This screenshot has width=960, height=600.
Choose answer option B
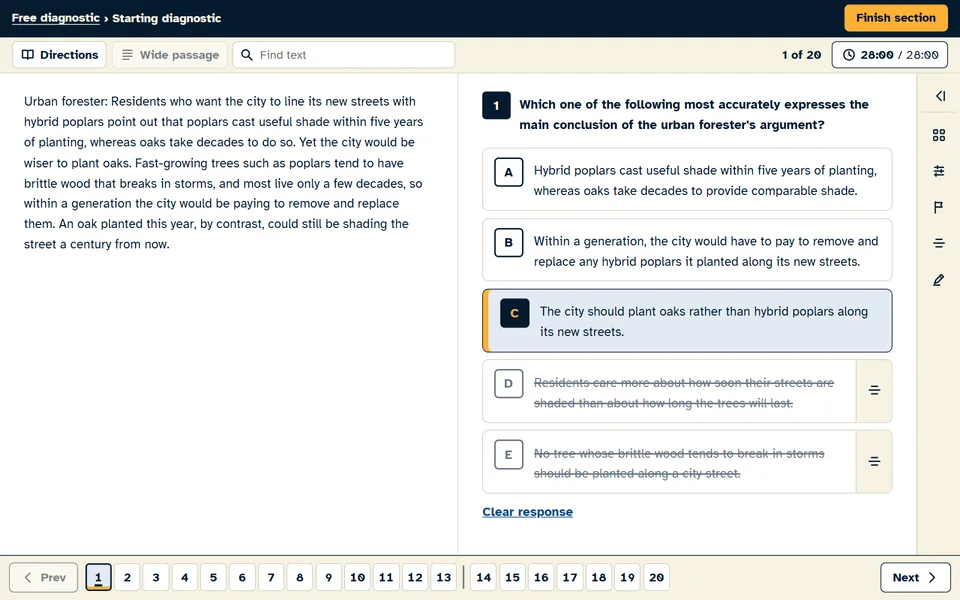point(687,250)
